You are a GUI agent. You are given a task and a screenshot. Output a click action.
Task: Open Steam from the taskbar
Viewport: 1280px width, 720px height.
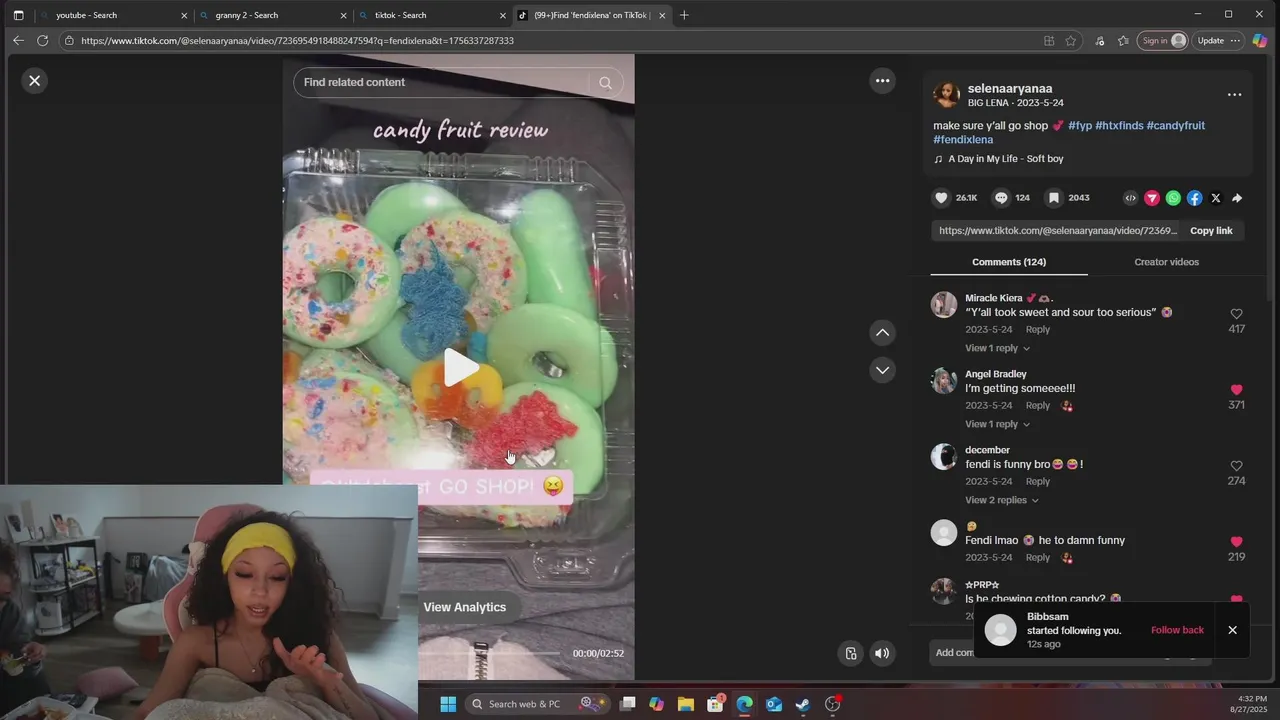(x=802, y=704)
